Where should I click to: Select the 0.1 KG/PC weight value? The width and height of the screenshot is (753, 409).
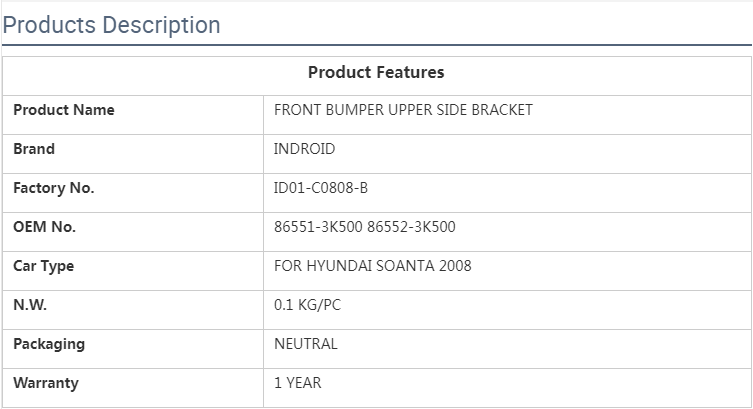click(307, 305)
